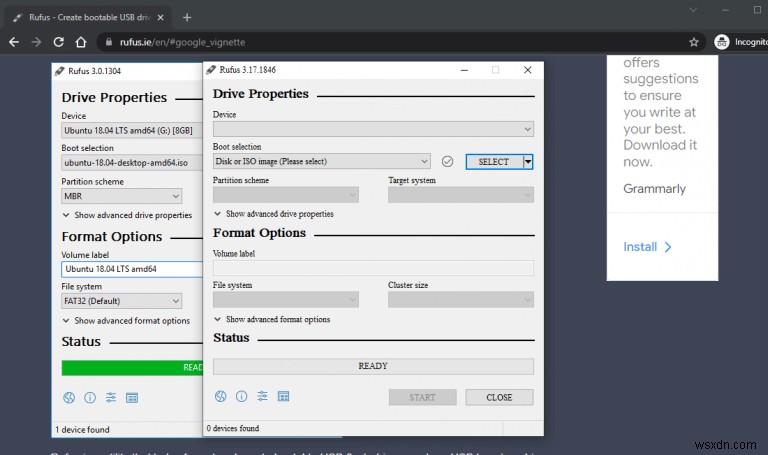Click the '0 devices found' status text

tap(233, 428)
